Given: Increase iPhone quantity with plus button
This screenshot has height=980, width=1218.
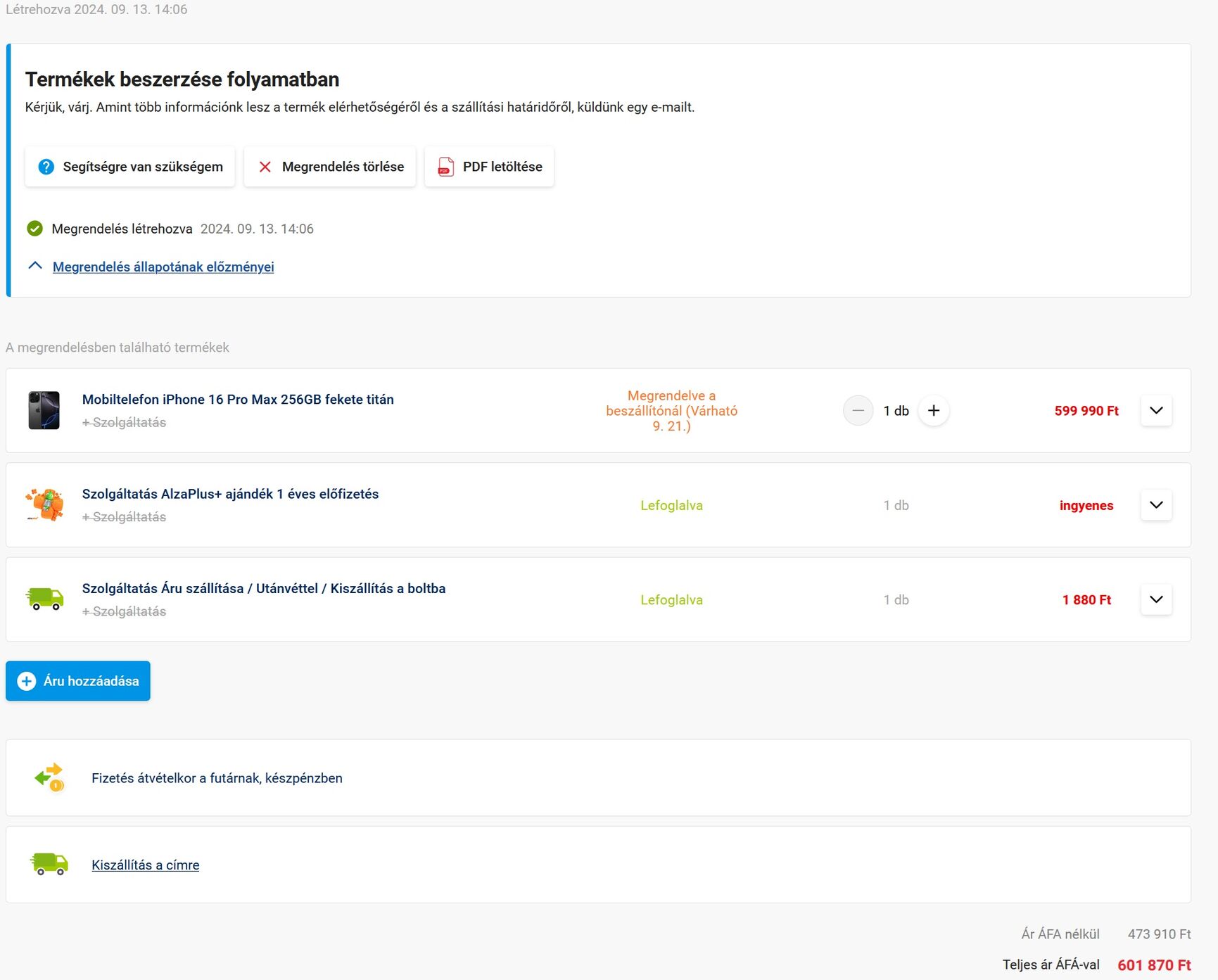Looking at the screenshot, I should tap(934, 411).
